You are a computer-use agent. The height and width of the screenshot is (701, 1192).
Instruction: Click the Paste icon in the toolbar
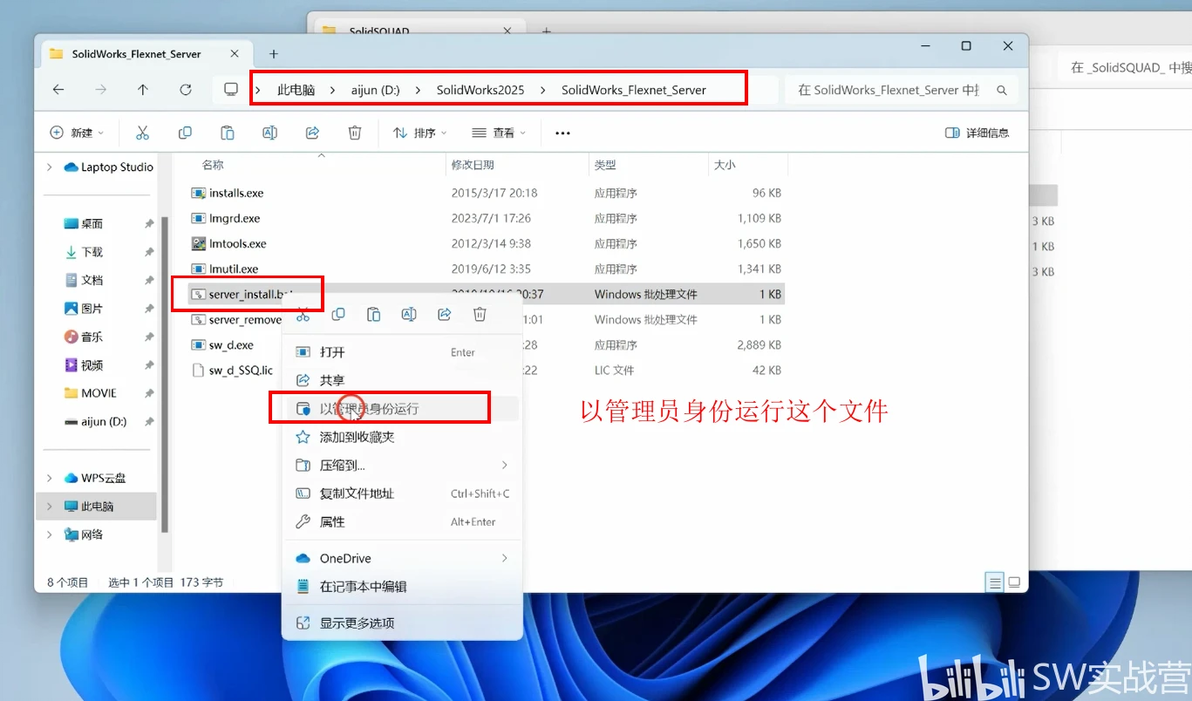click(227, 133)
